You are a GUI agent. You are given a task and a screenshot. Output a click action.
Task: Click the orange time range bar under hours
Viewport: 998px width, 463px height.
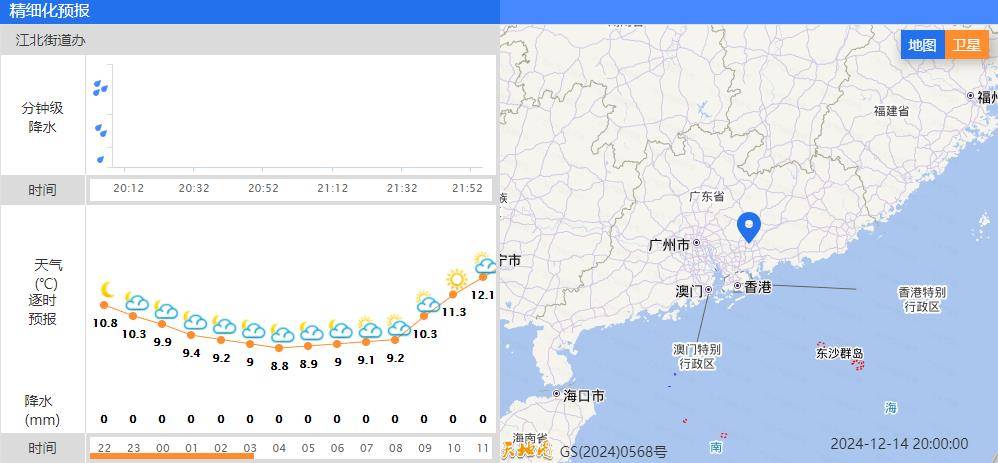[171, 457]
